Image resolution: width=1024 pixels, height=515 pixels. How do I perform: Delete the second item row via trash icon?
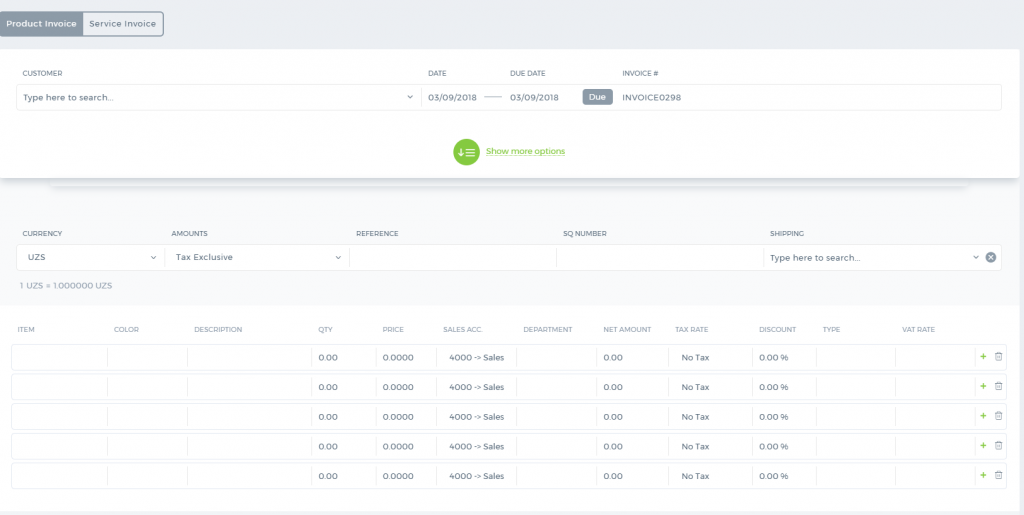tap(998, 386)
